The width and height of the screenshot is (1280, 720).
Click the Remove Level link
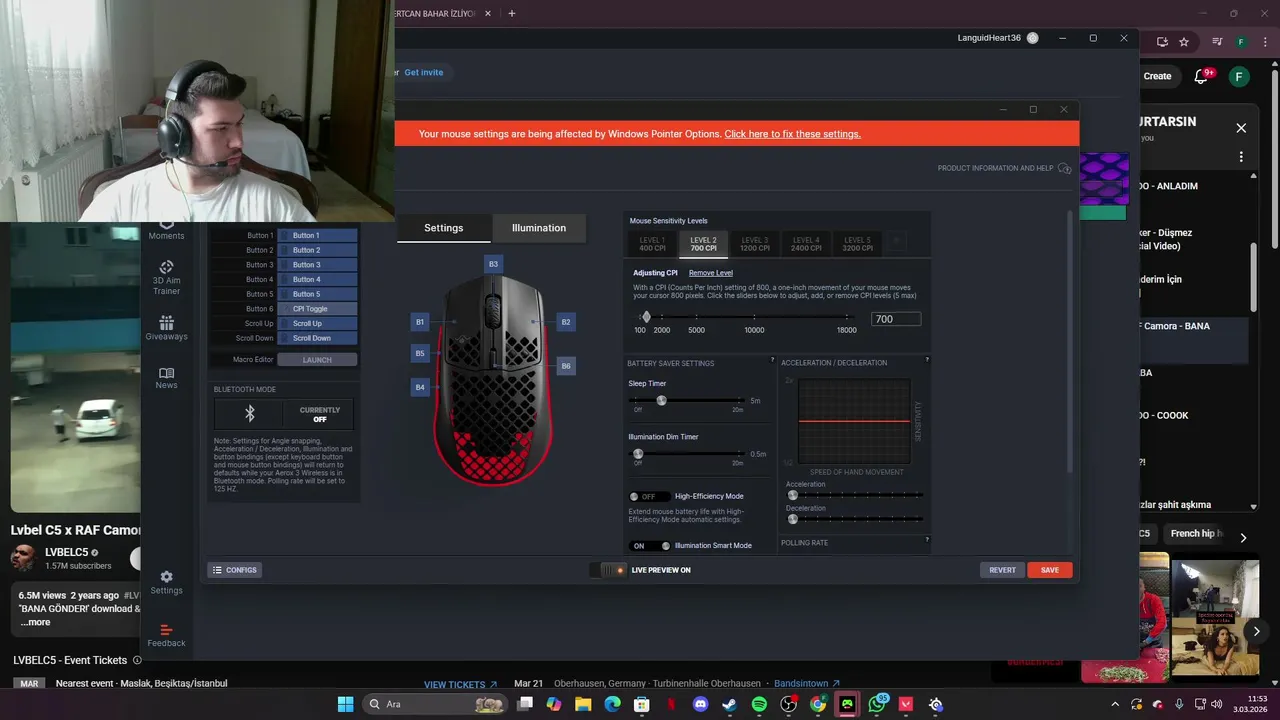(x=711, y=273)
